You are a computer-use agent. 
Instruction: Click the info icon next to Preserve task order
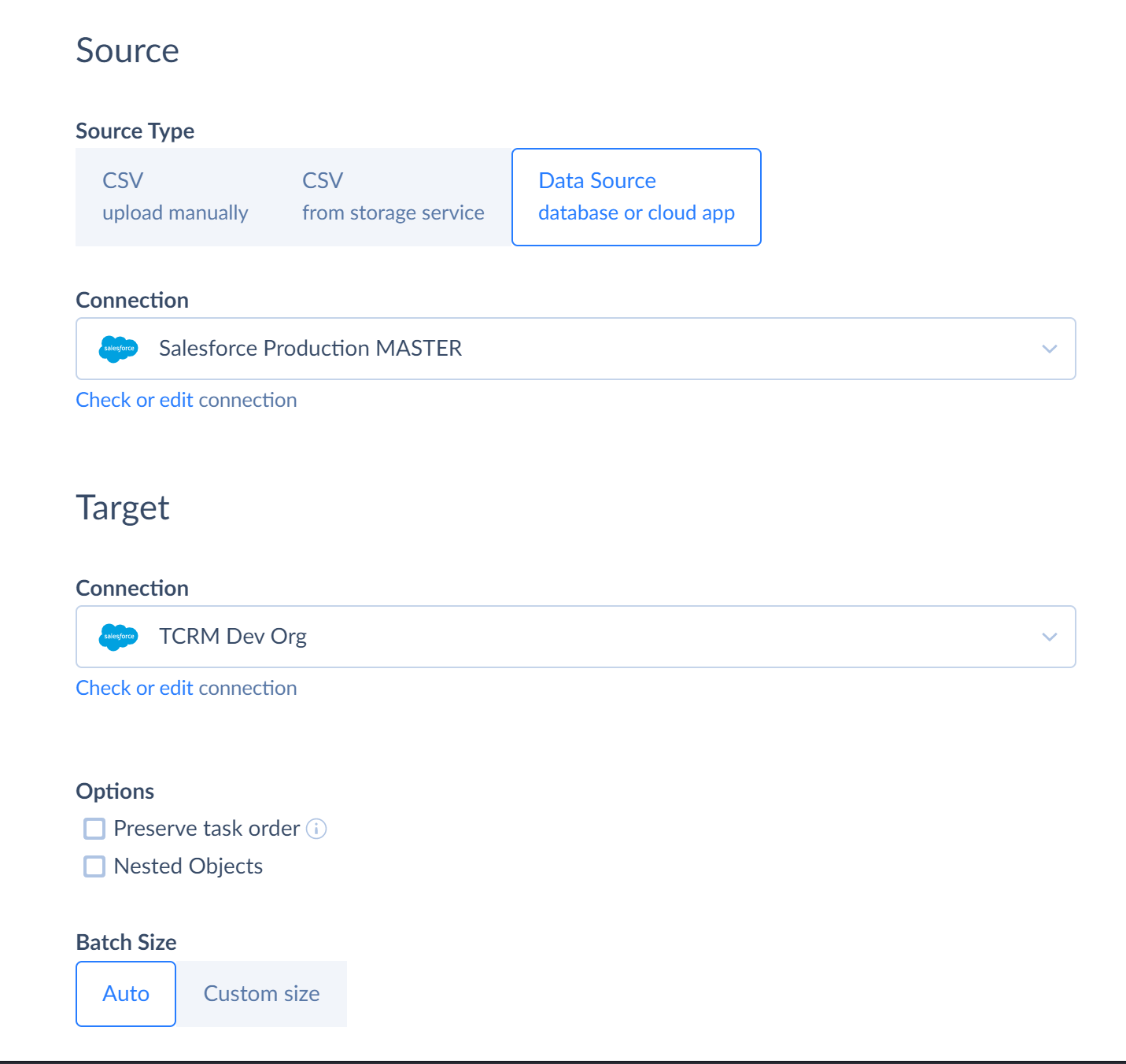pos(317,828)
